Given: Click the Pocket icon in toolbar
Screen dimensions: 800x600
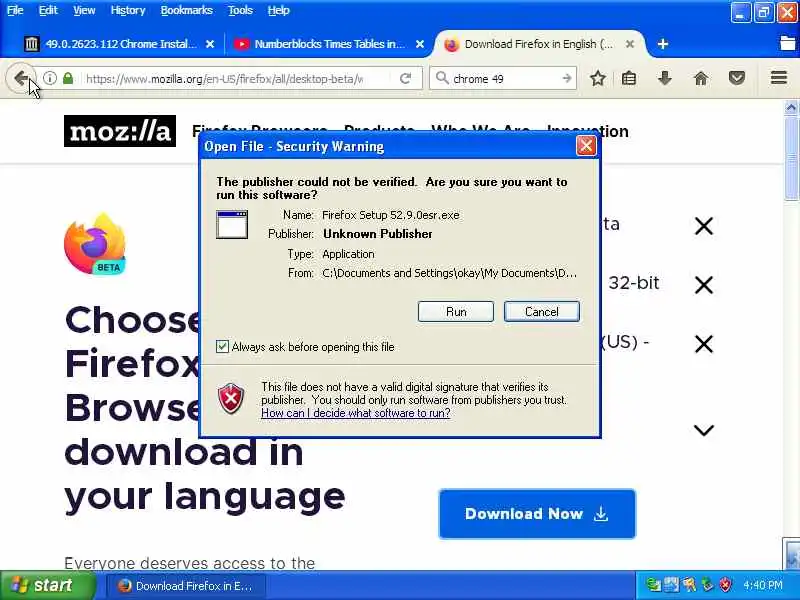Looking at the screenshot, I should [x=737, y=79].
